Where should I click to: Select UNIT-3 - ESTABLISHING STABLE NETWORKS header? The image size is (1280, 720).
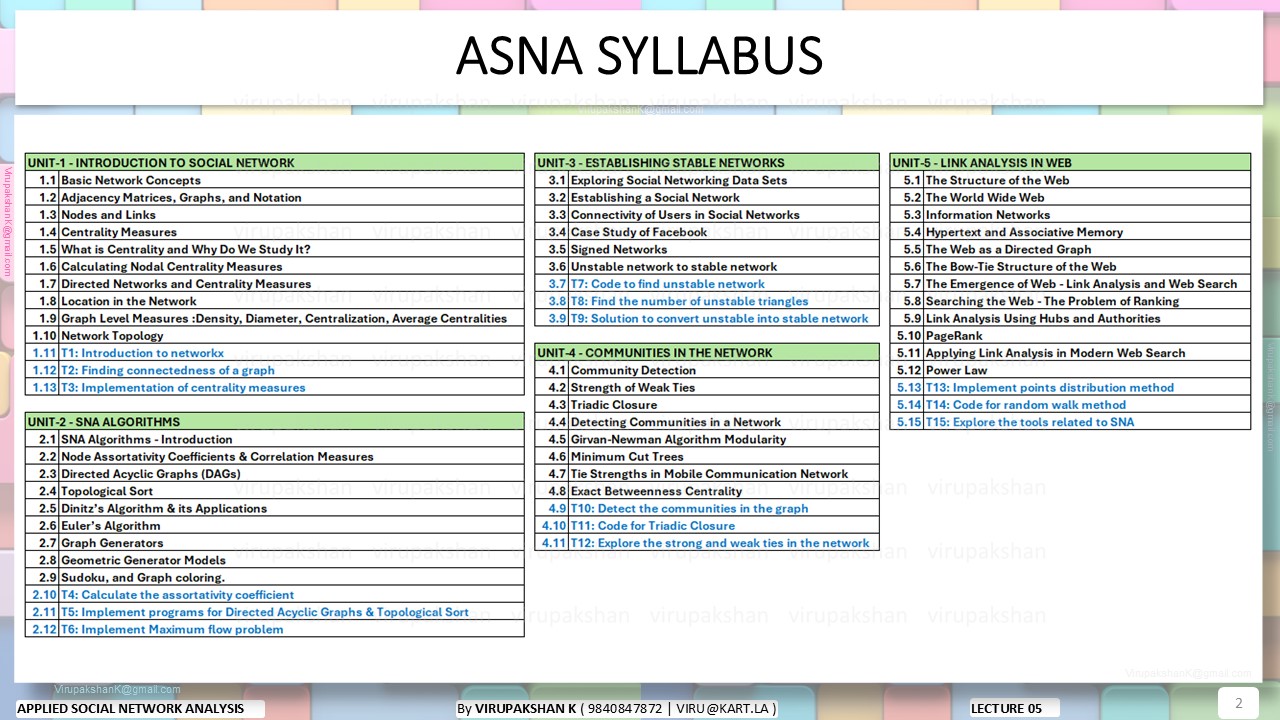point(707,163)
